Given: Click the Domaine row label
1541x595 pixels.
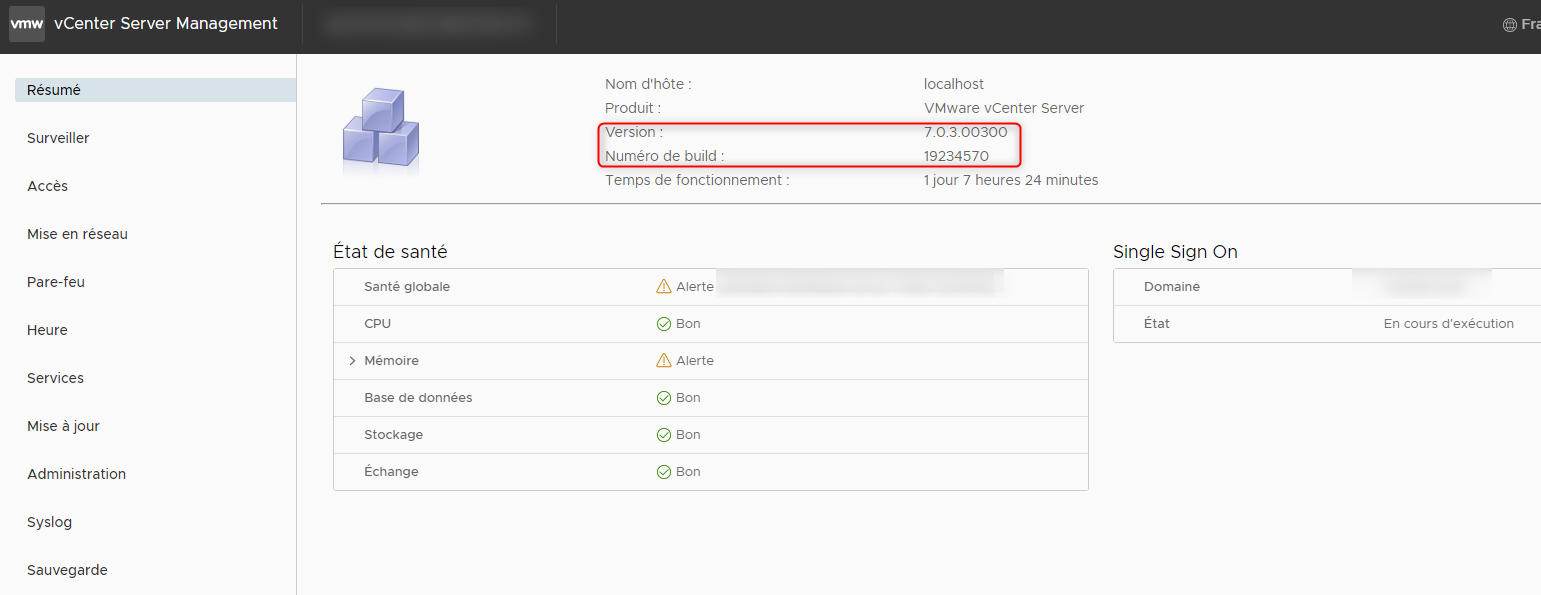Looking at the screenshot, I should click(x=1172, y=286).
